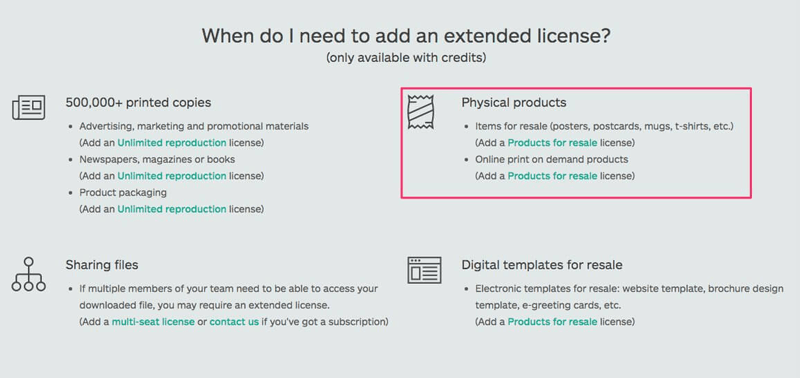
Task: Select the 'Sharing files' heading
Action: click(x=102, y=265)
